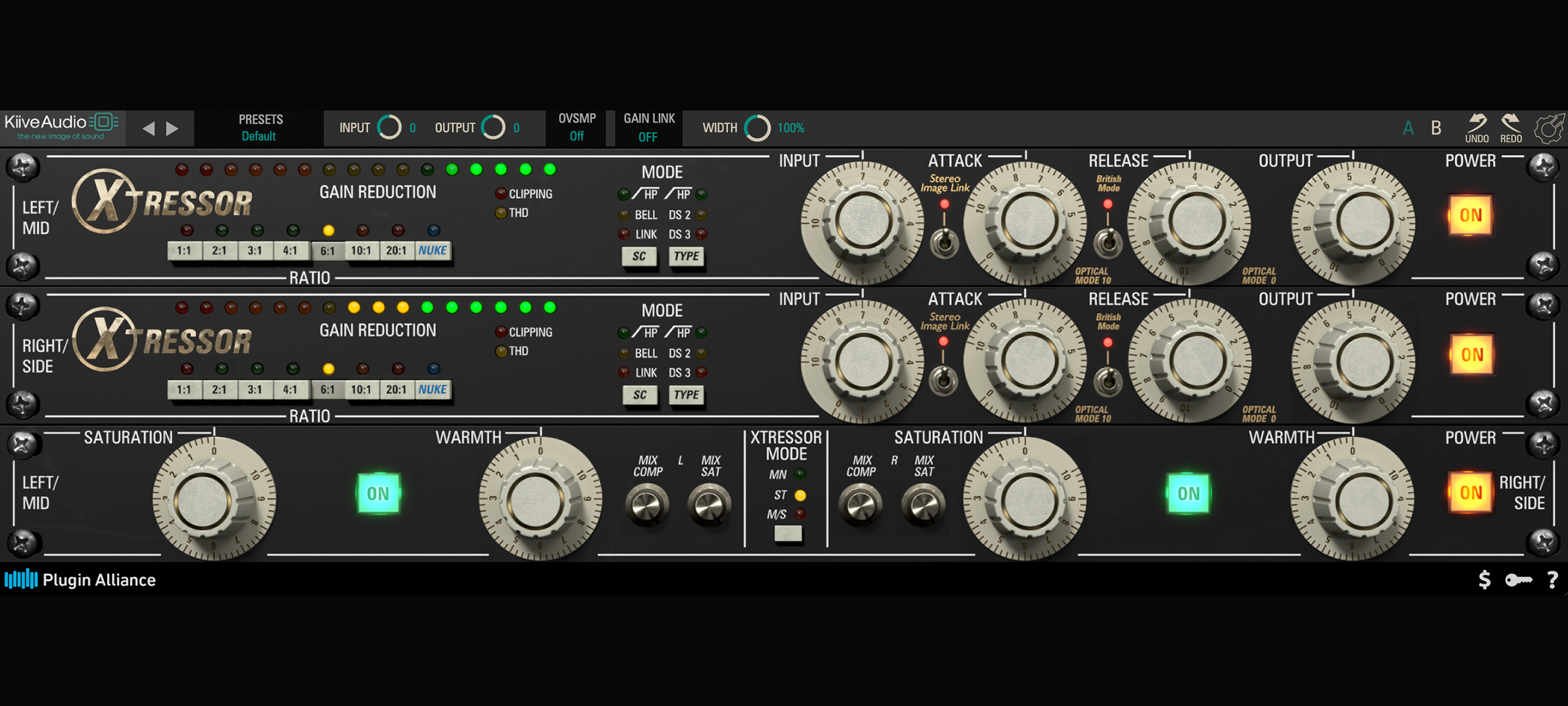Click Right/Side WARMTH knob
1568x706 pixels.
click(x=1352, y=499)
